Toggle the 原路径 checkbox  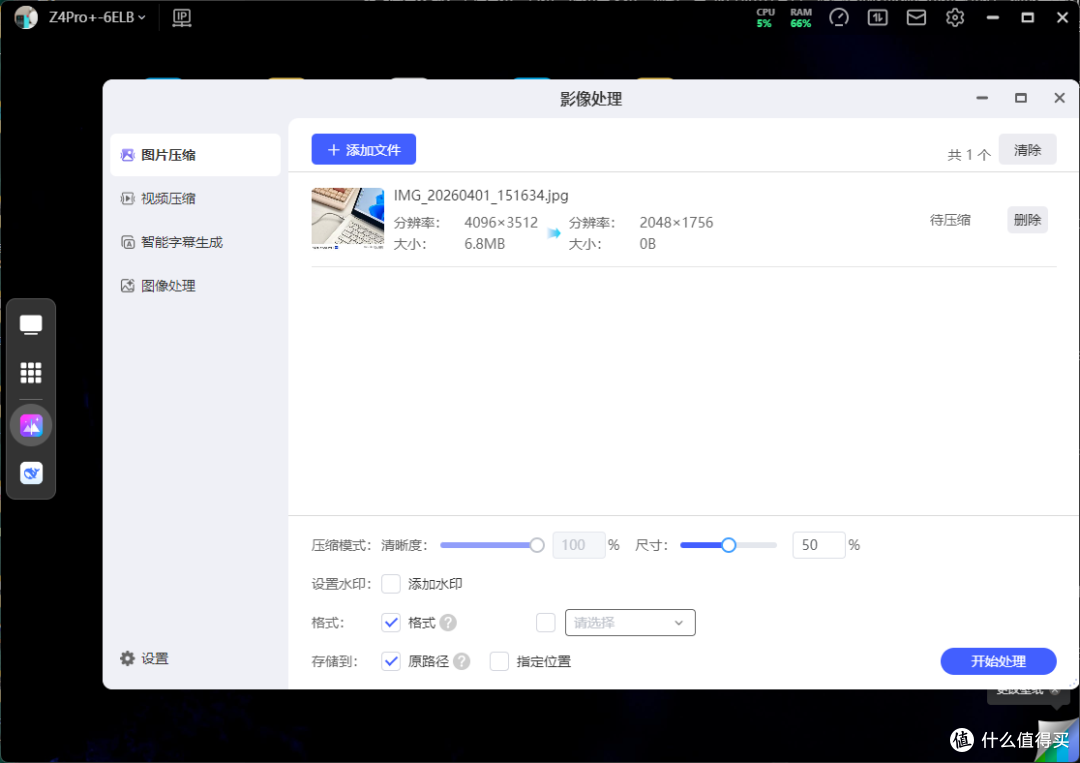(391, 661)
